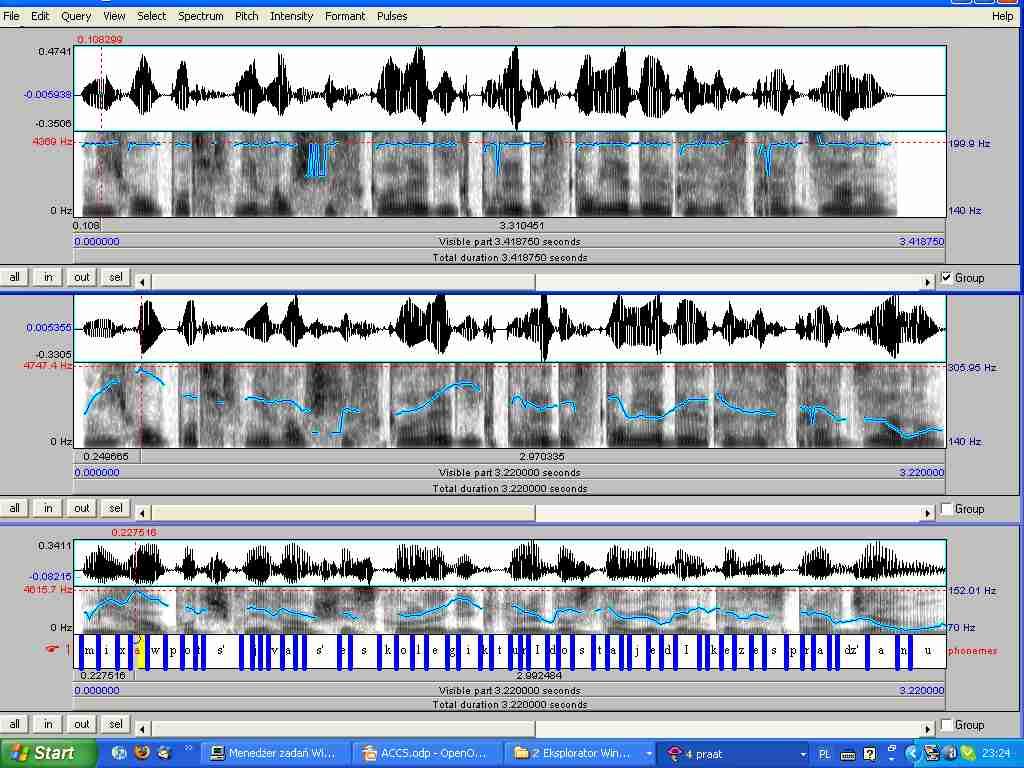Click right scroll arrow in the 3.418750-second editor
The width and height of the screenshot is (1024, 768).
pyautogui.click(x=927, y=281)
